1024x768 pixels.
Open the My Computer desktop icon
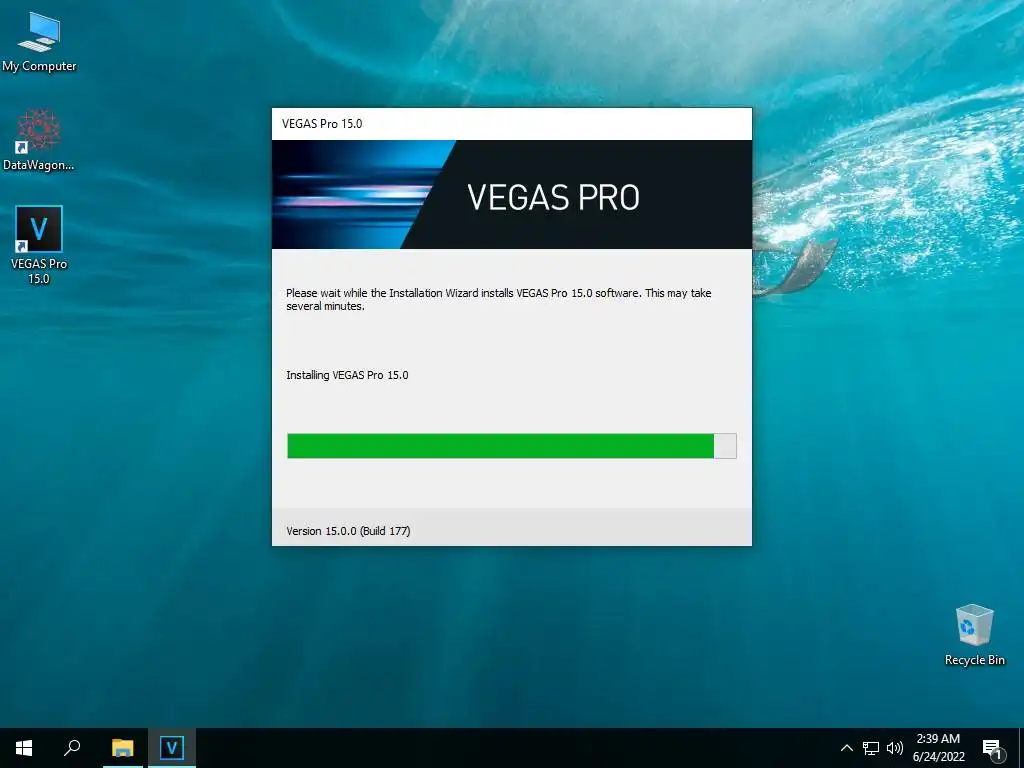[39, 41]
